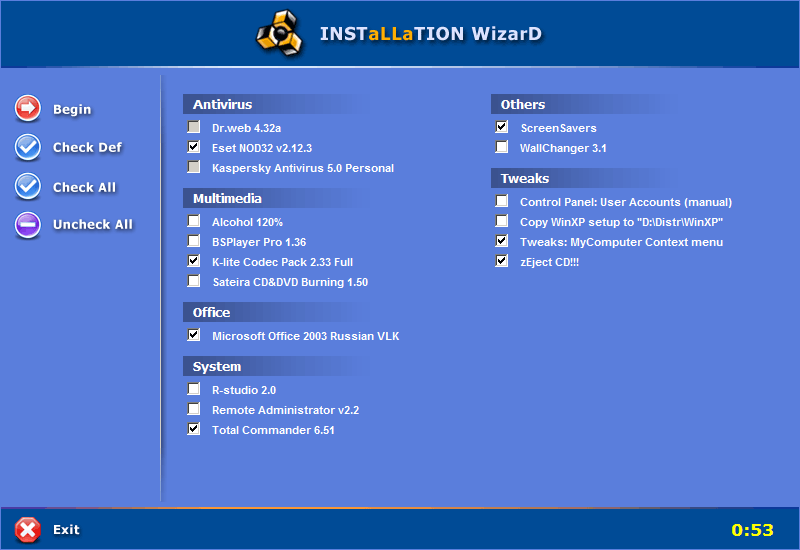Screen dimensions: 800x550
Task: Enable Copy WinXP setup to D:\Distr\WinXP checkbox
Action: 502,221
